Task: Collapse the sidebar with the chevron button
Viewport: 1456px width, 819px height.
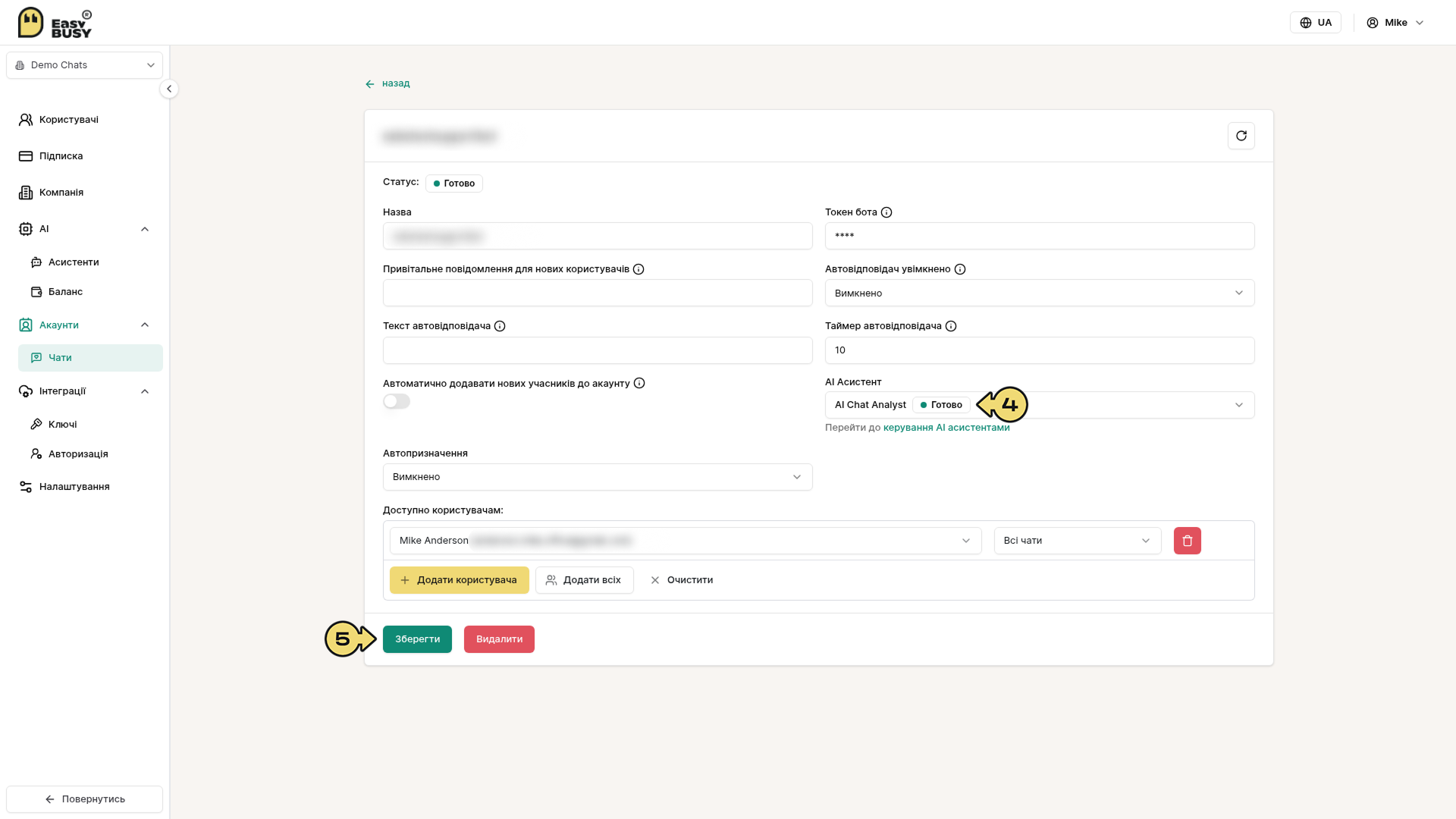Action: [169, 89]
